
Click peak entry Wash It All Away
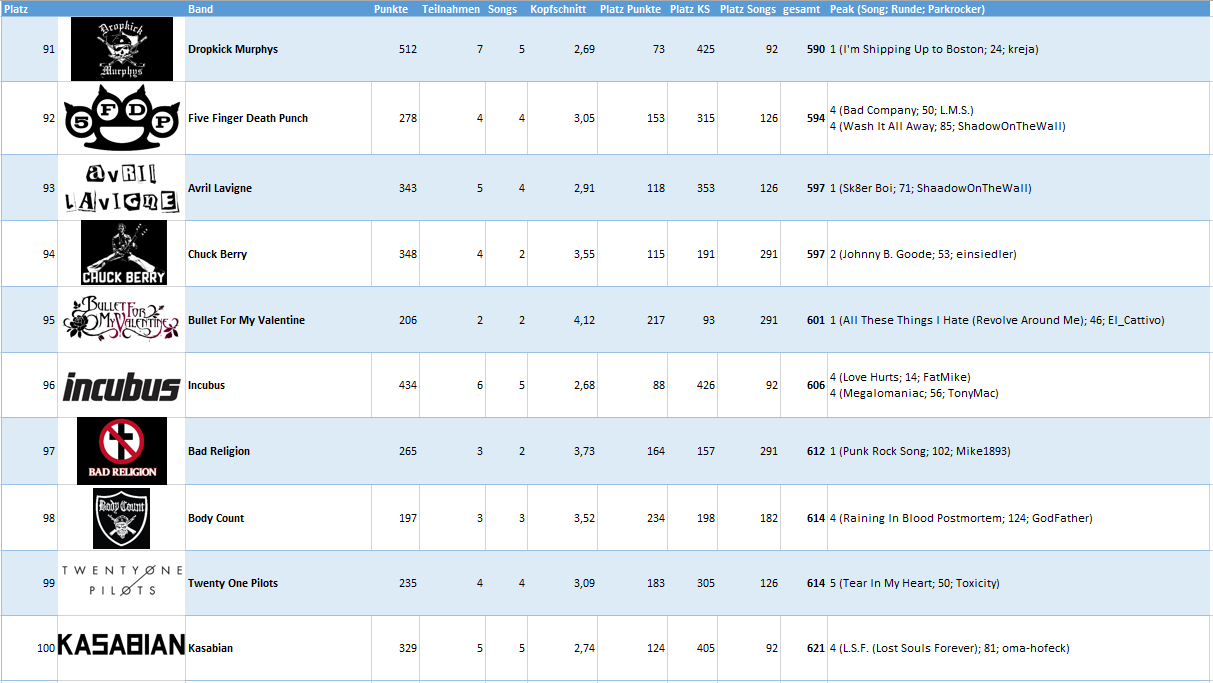pos(947,126)
